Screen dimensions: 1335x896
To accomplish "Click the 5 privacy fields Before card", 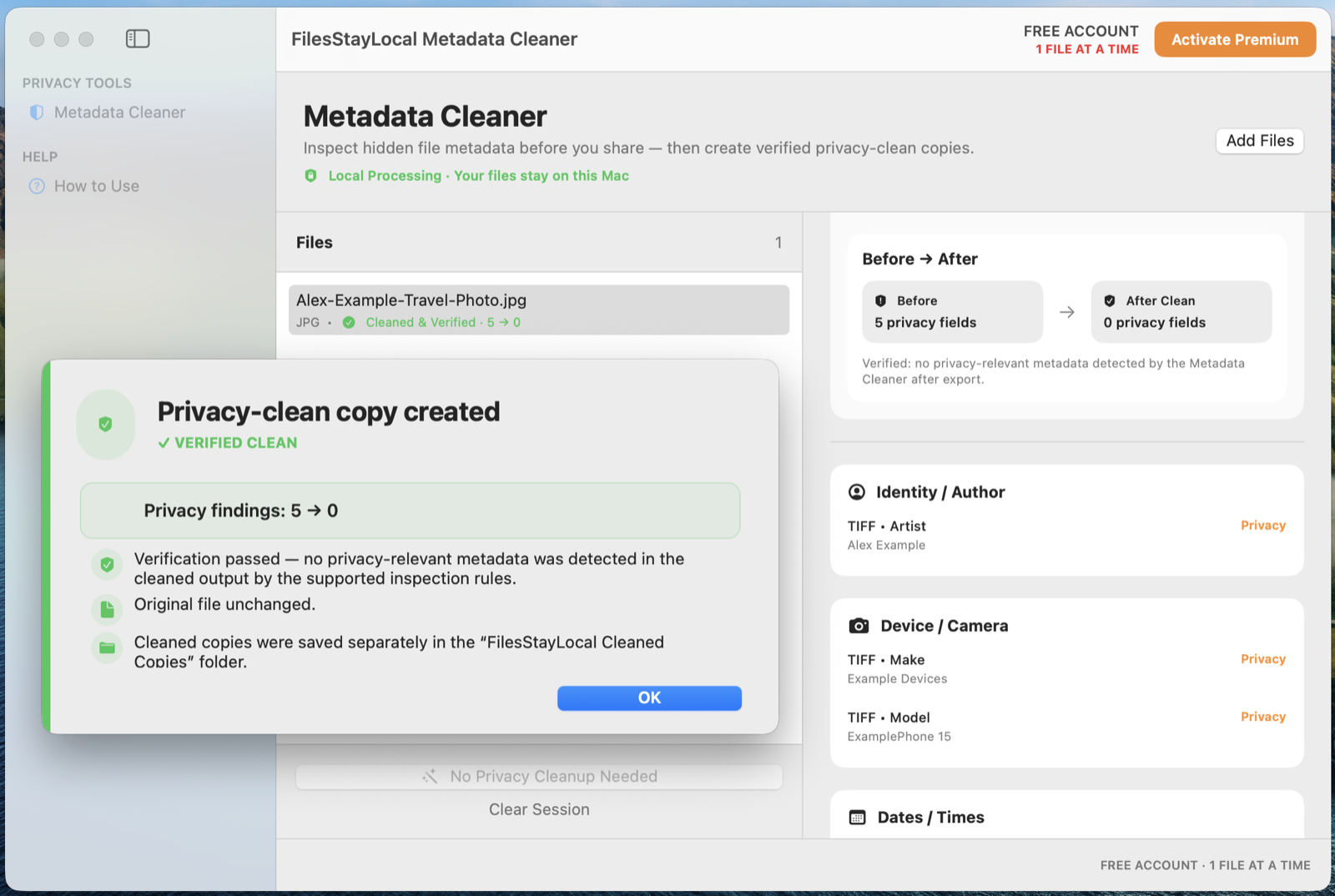I will point(952,312).
